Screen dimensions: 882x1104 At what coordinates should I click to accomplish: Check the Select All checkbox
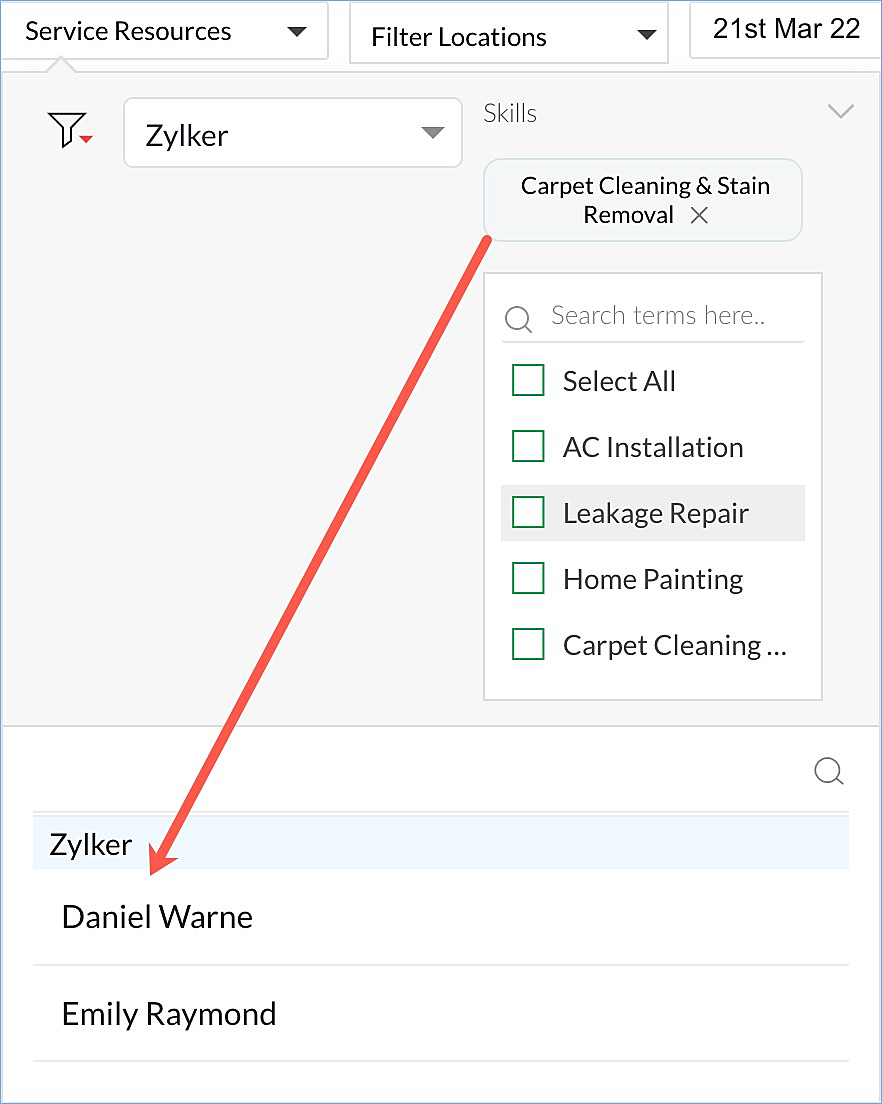pyautogui.click(x=528, y=381)
